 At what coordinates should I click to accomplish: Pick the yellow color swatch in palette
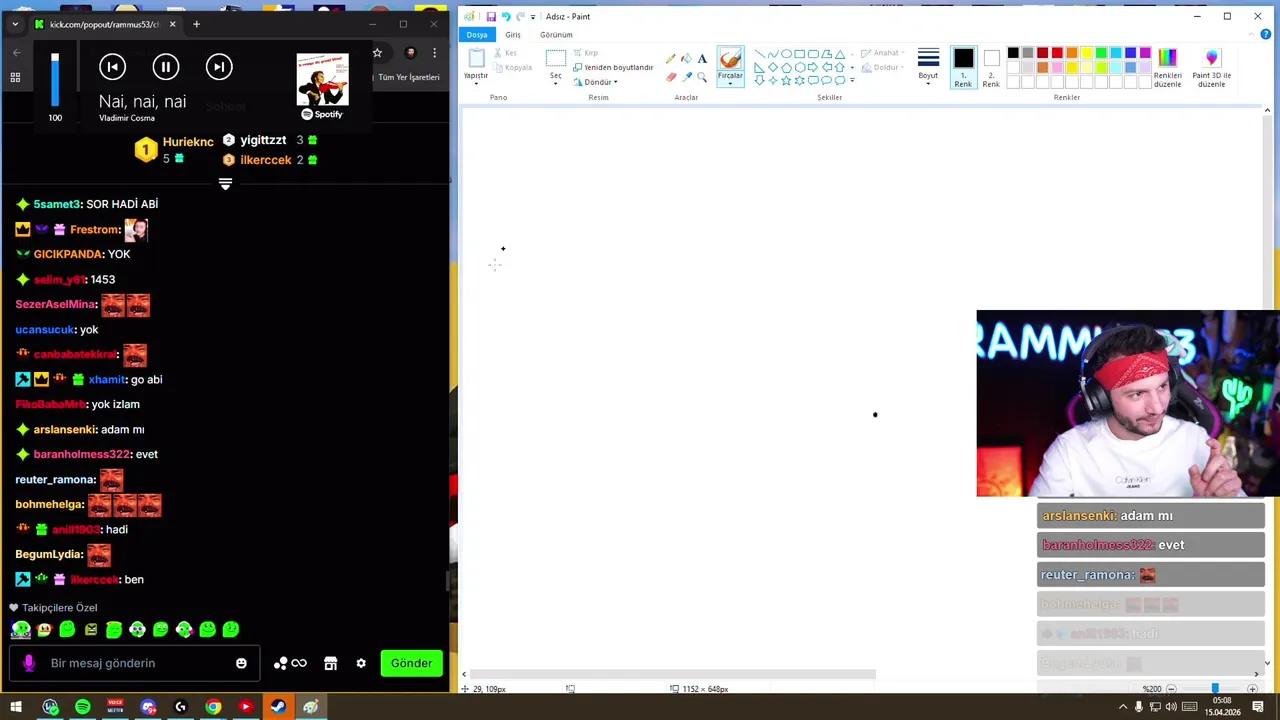[x=1086, y=53]
